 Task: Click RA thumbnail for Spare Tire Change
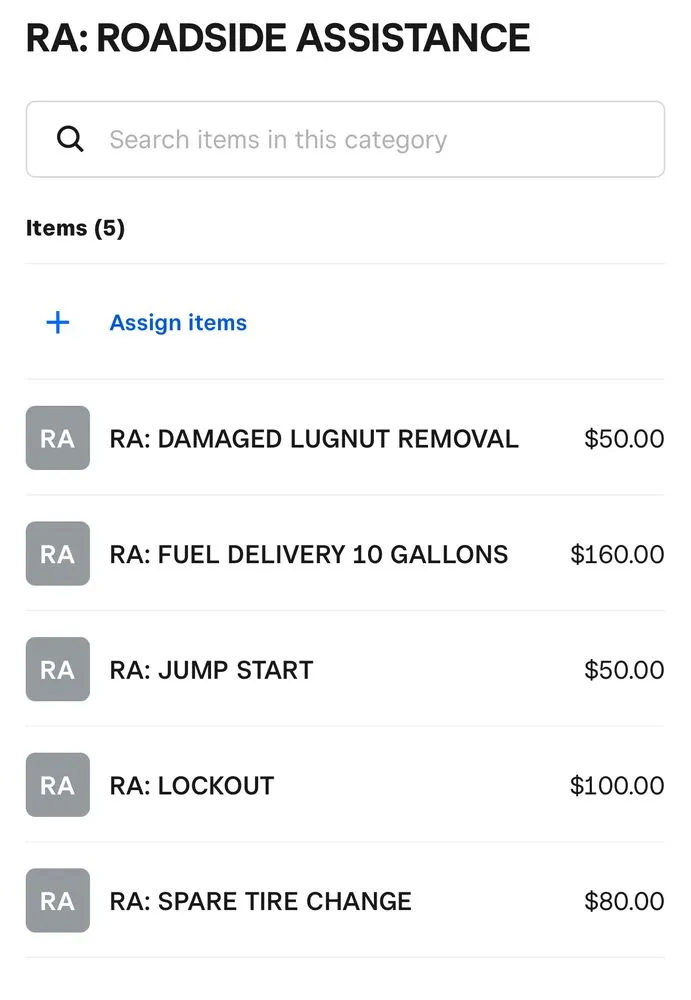[57, 901]
